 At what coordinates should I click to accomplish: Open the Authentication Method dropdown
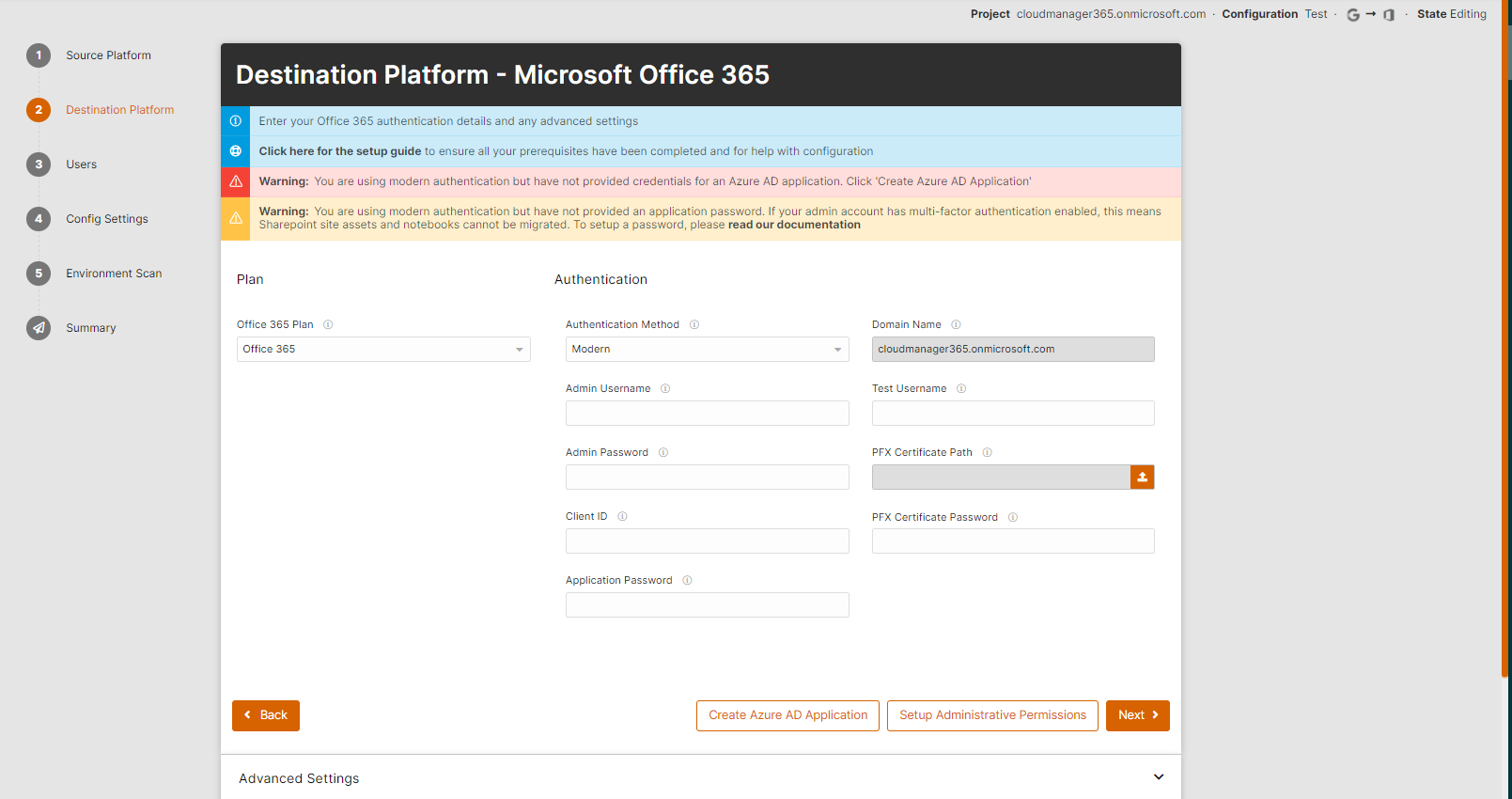tap(708, 350)
